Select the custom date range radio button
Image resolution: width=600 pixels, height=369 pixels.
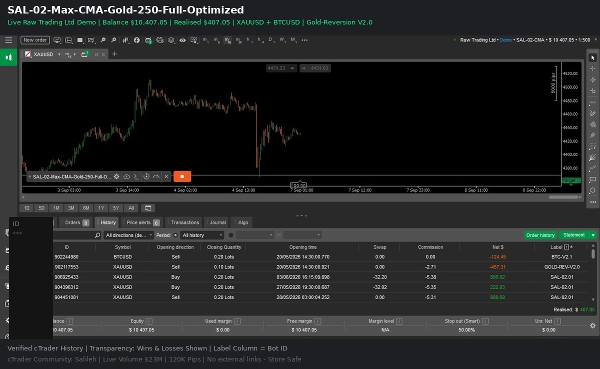[231, 235]
